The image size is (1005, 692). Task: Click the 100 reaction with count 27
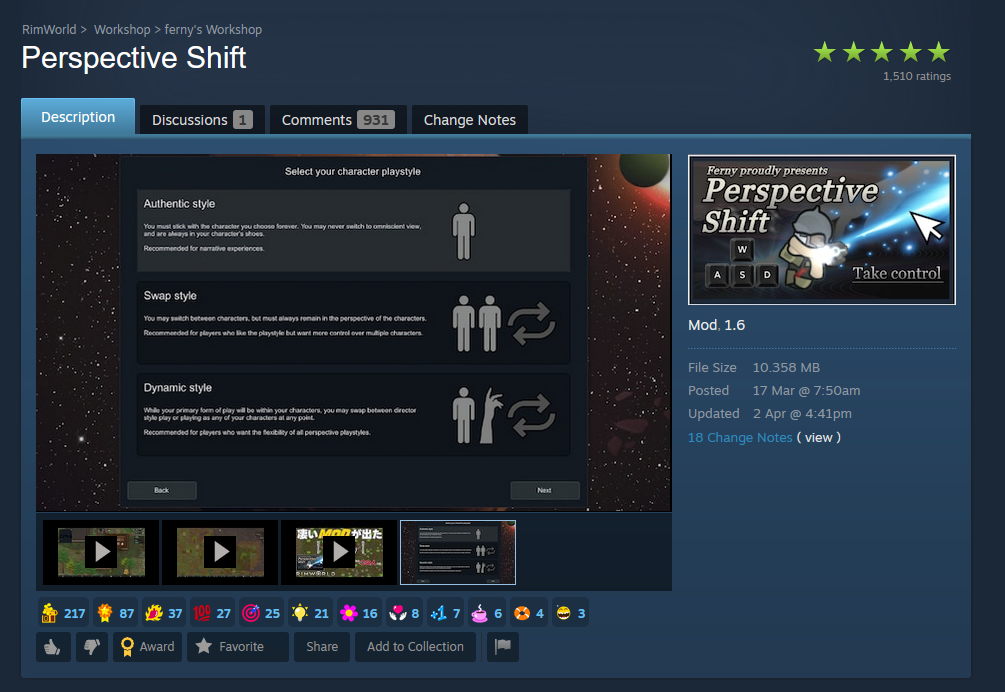coord(212,613)
